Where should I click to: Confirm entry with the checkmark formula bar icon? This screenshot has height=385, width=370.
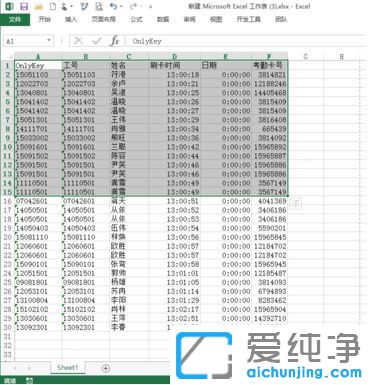(x=97, y=41)
